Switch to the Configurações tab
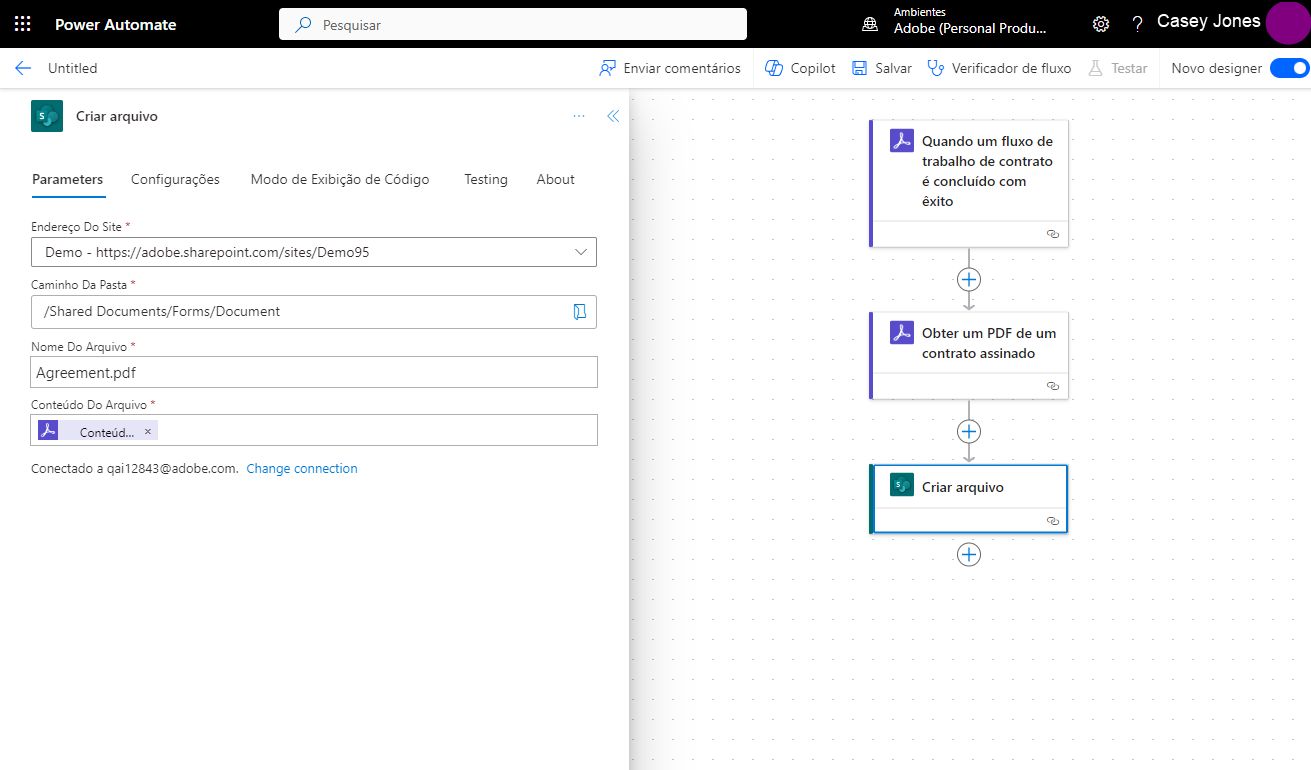This screenshot has width=1311, height=770. tap(175, 179)
